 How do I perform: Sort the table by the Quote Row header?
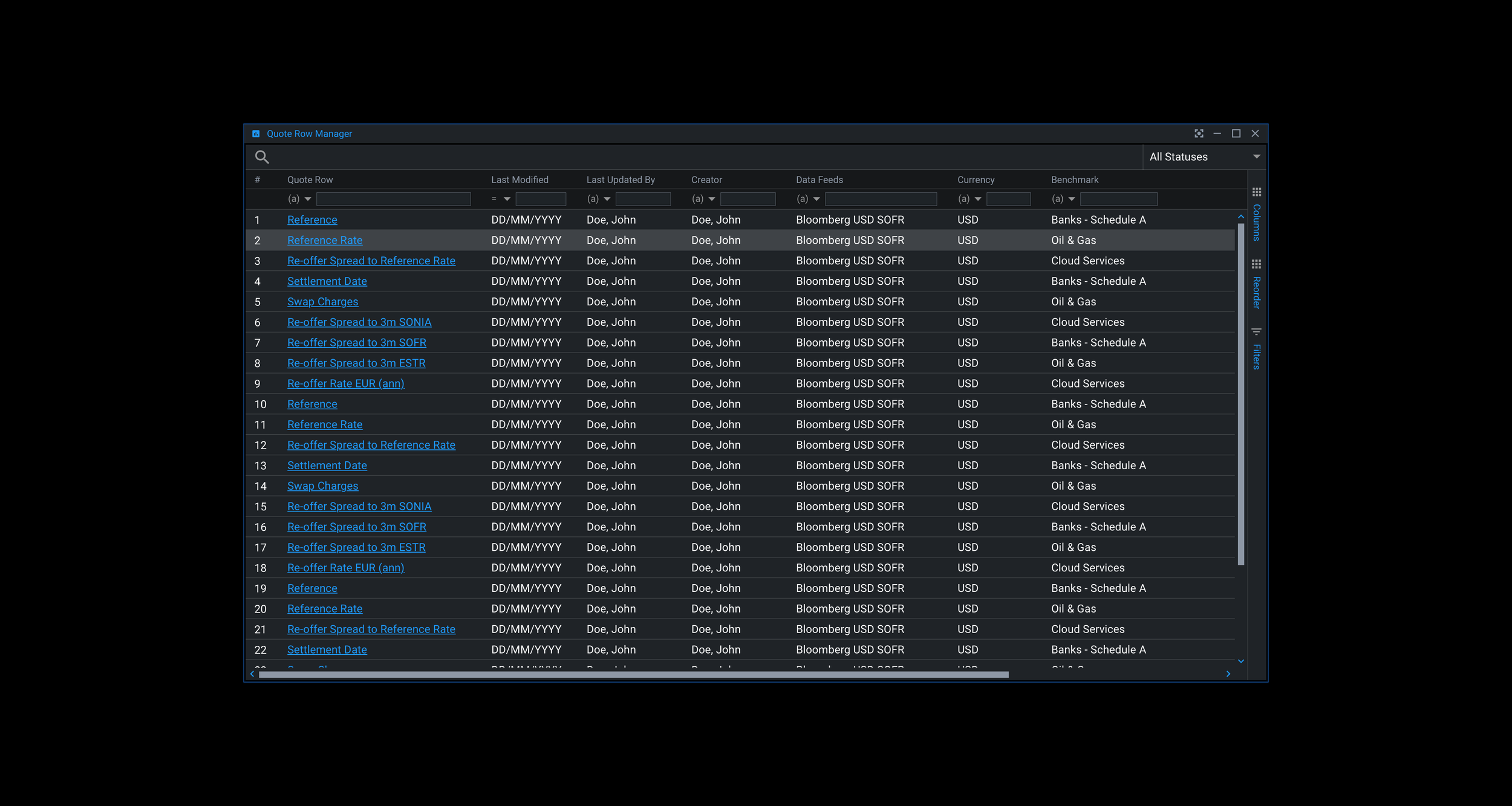pyautogui.click(x=310, y=179)
